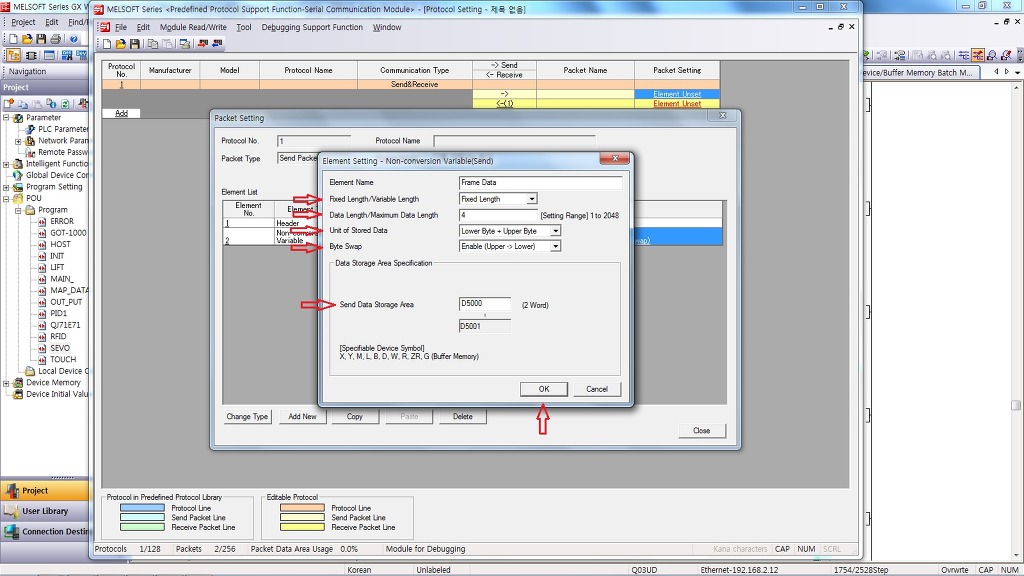Click the New file icon in protocol toolbar
1024x576 pixels.
click(x=108, y=44)
